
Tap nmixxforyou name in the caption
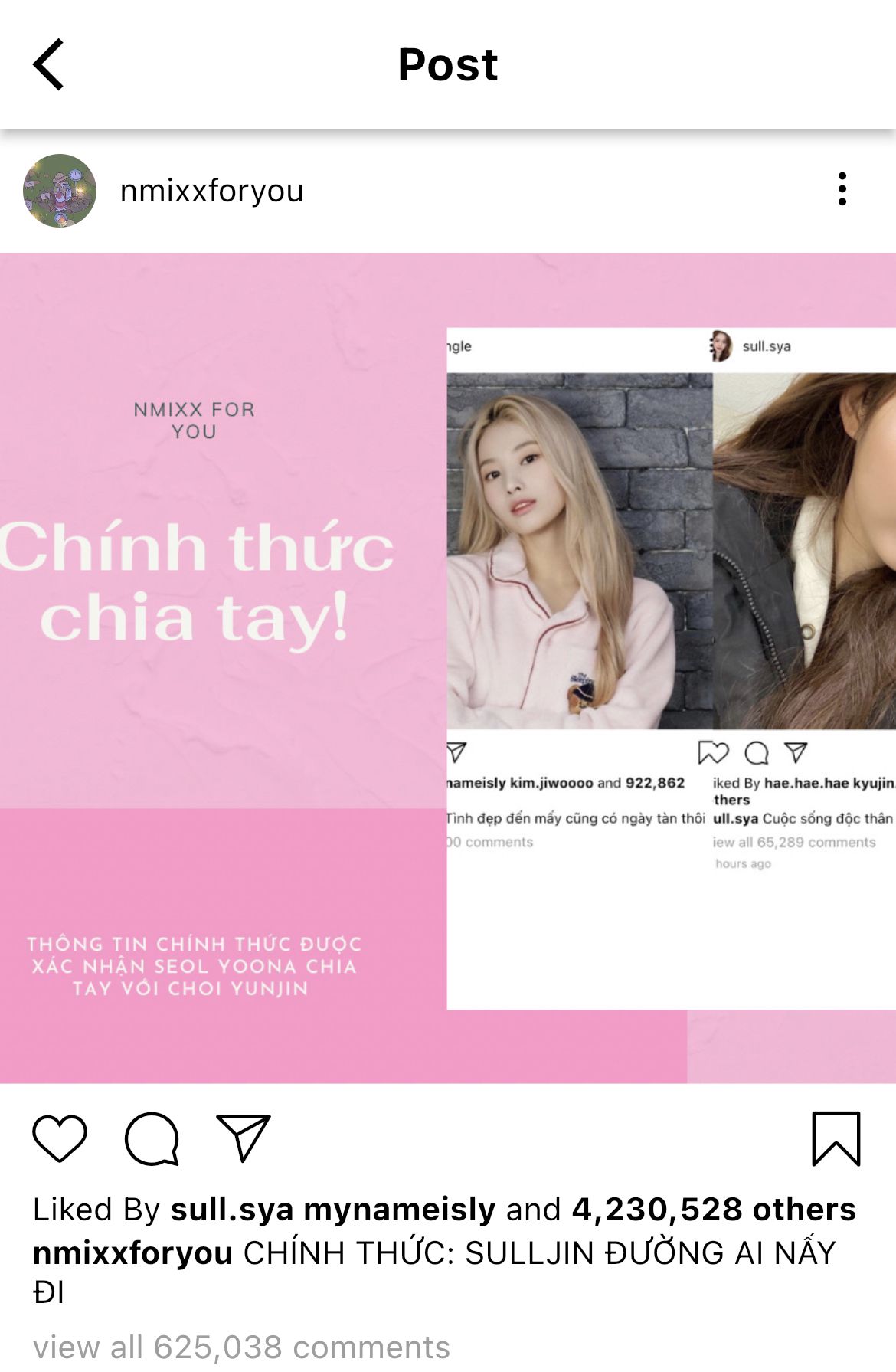coord(132,1253)
